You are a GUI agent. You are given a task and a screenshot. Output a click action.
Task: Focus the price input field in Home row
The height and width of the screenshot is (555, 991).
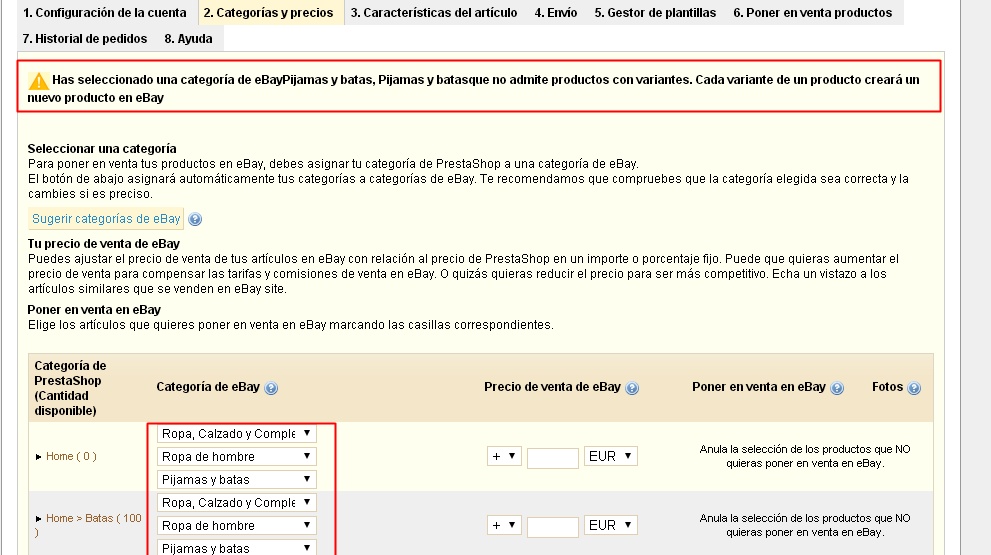click(x=553, y=458)
